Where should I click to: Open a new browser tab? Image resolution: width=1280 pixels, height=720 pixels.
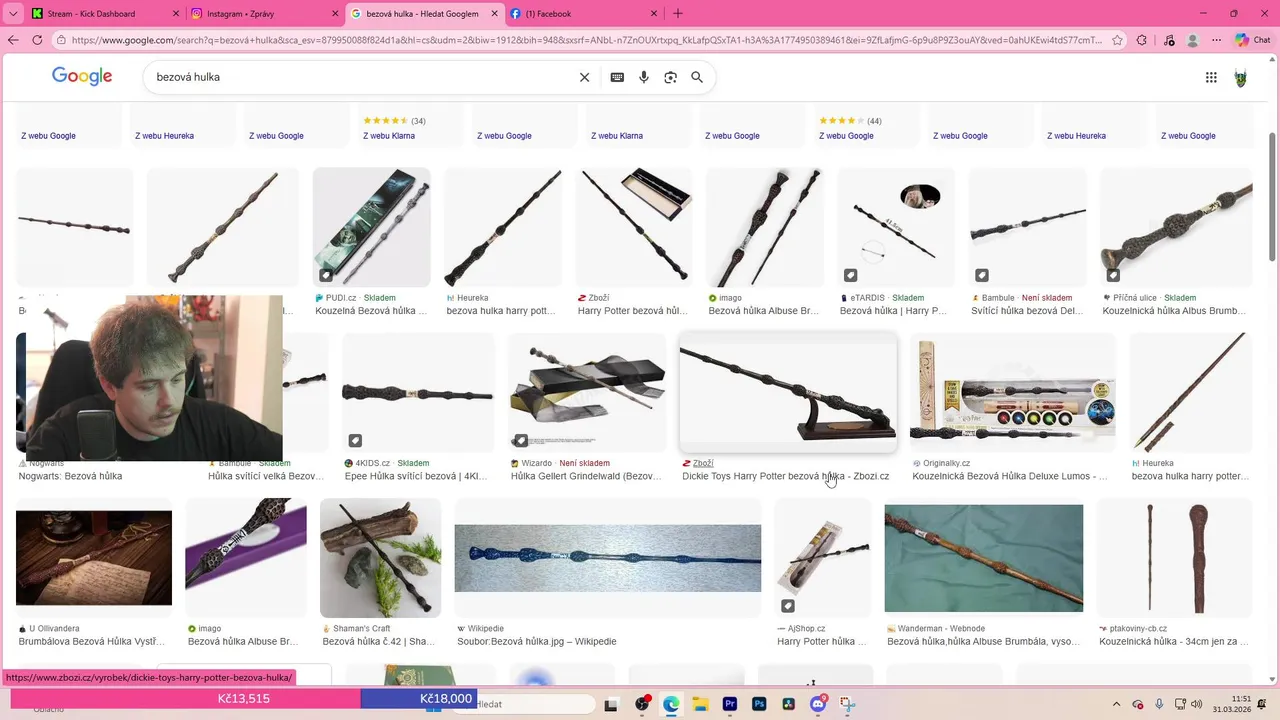(x=678, y=13)
